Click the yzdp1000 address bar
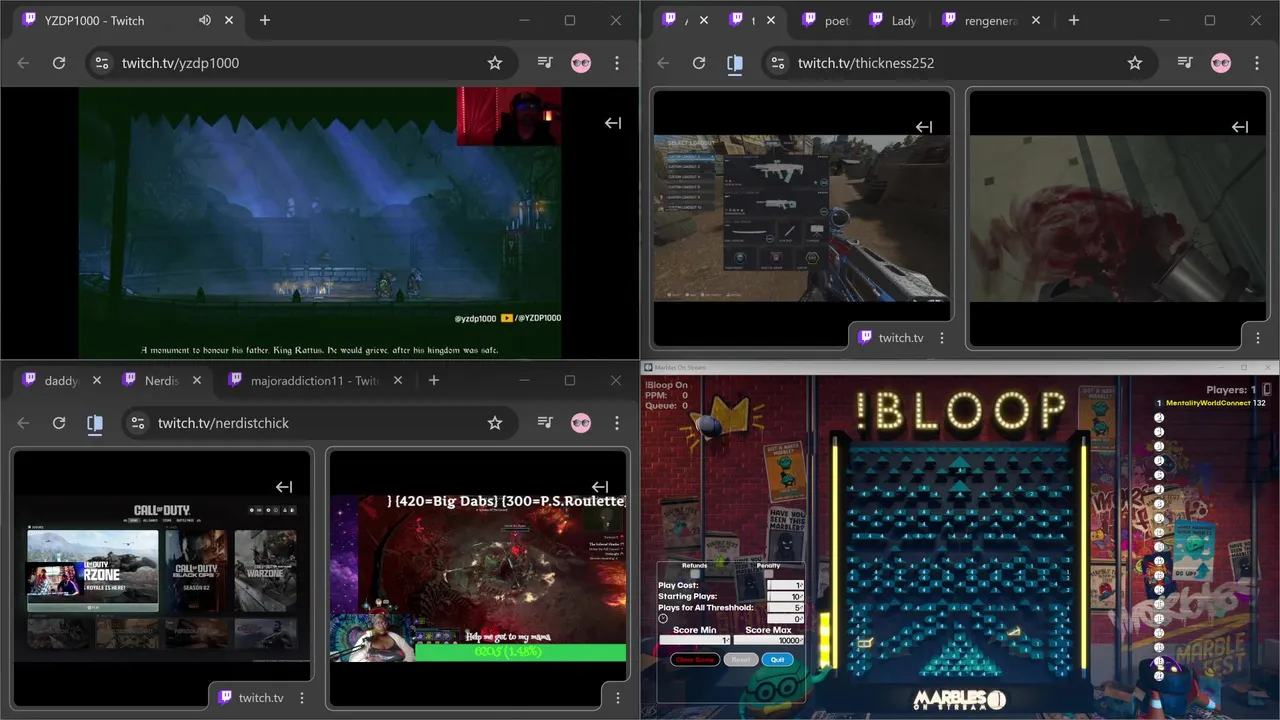This screenshot has width=1280, height=720. [x=300, y=63]
